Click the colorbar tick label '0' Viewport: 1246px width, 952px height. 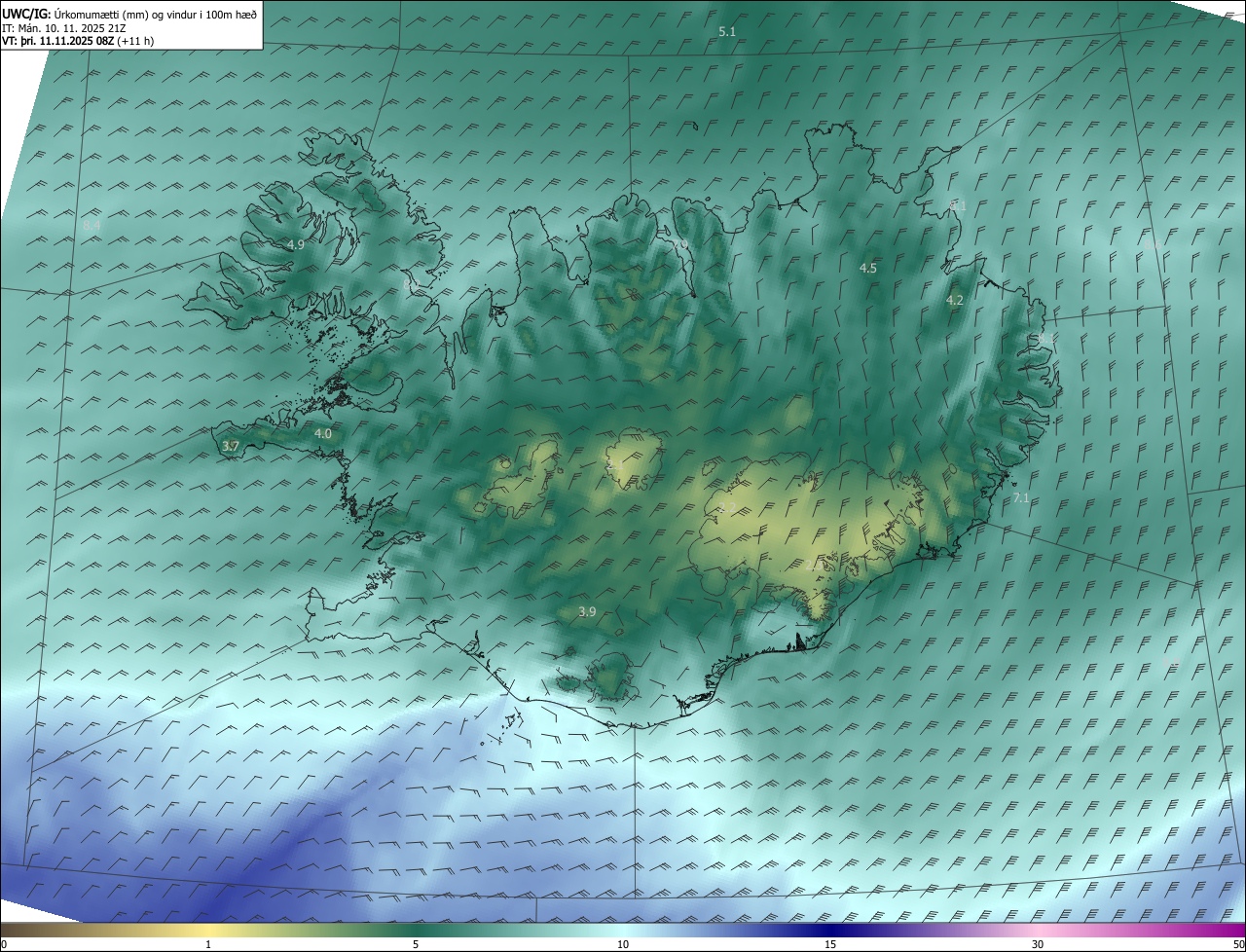pos(4,944)
